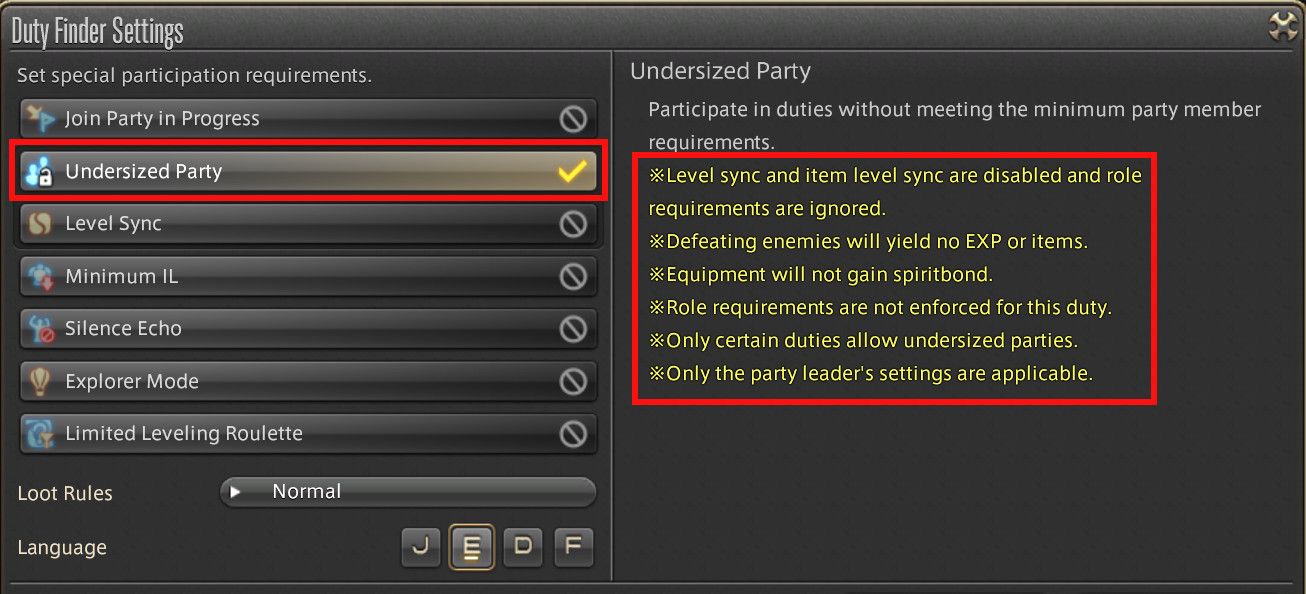Click the Explorer Mode balloon icon
The width and height of the screenshot is (1306, 594).
(40, 381)
